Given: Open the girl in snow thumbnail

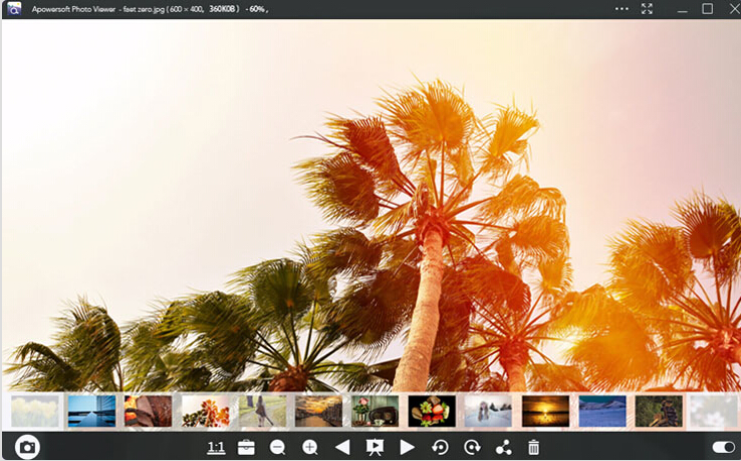Looking at the screenshot, I should tap(488, 411).
